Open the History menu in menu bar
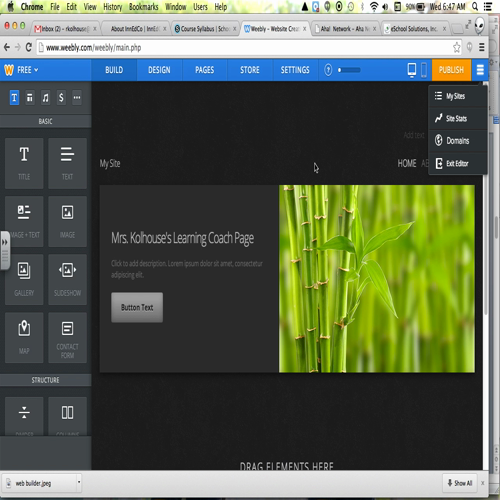The height and width of the screenshot is (500, 500). [x=112, y=7]
